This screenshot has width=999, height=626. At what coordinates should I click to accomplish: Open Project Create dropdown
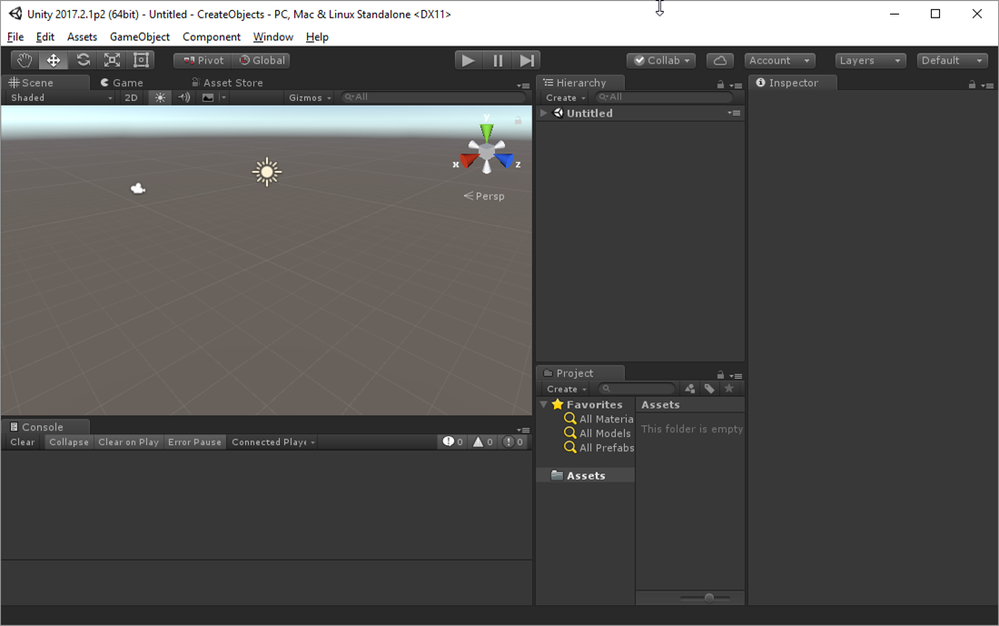pyautogui.click(x=566, y=389)
